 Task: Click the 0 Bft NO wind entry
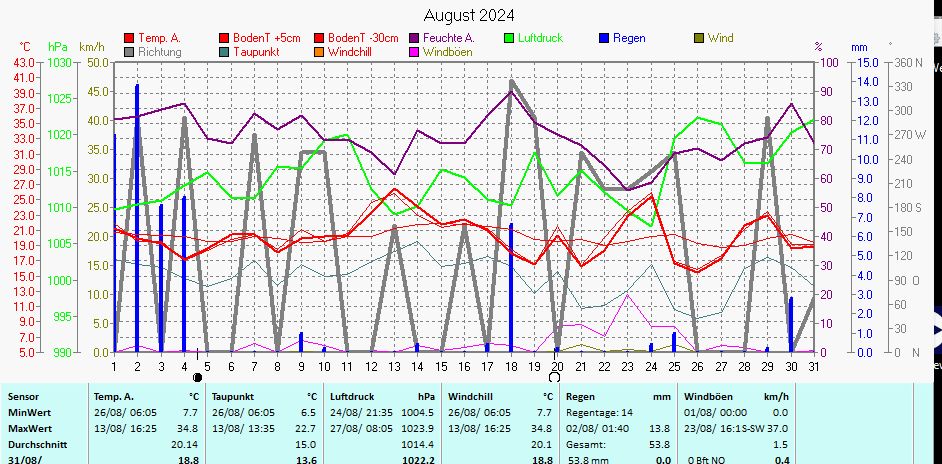point(708,460)
